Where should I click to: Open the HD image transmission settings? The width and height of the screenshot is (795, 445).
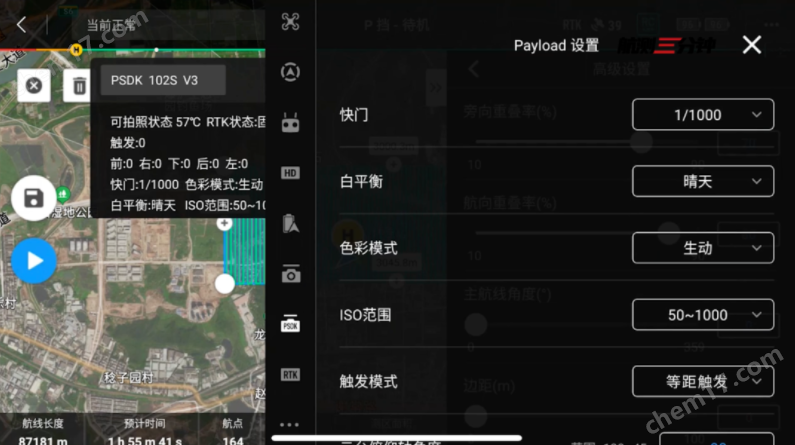pyautogui.click(x=290, y=173)
